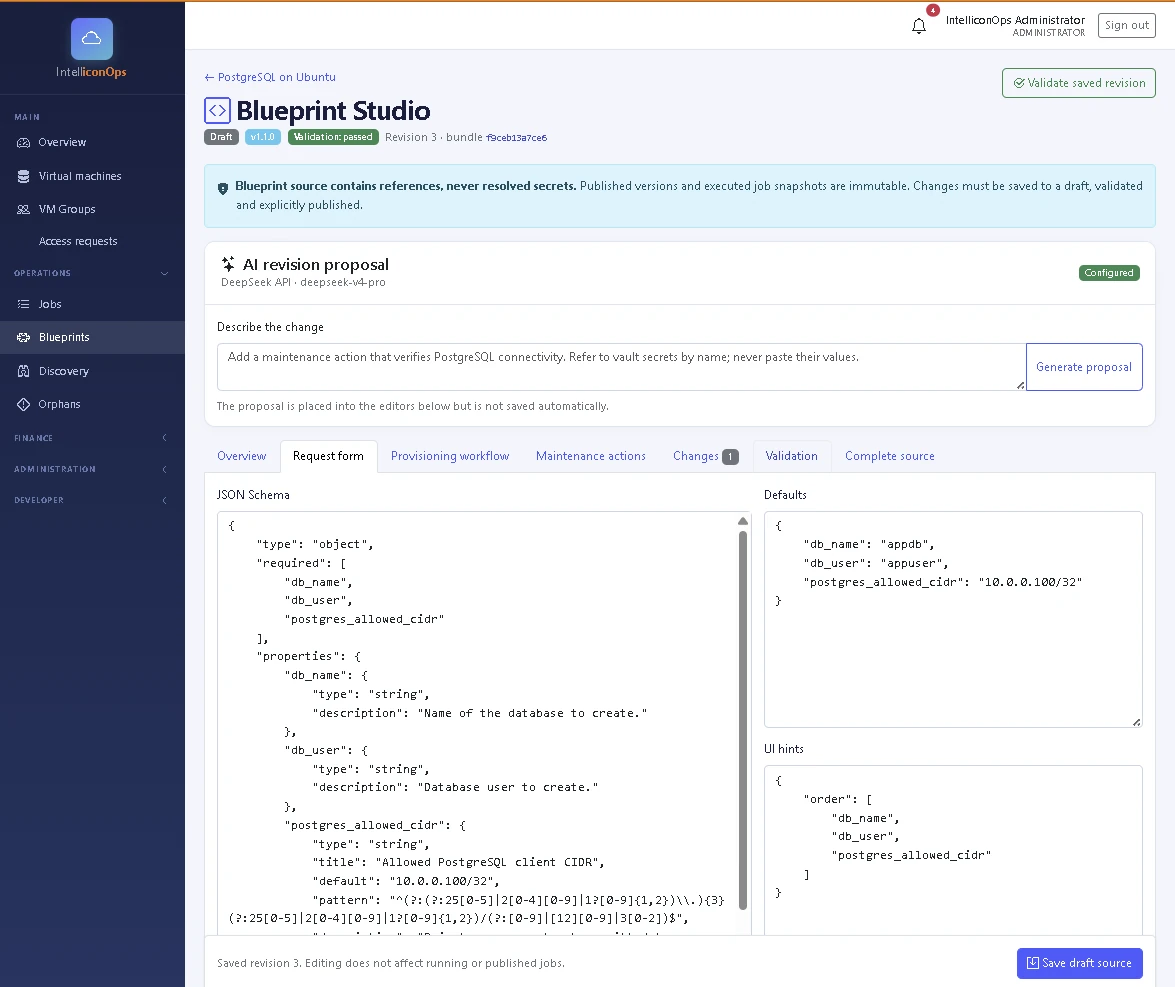1175x987 pixels.
Task: Click inside the Defaults editor
Action: coord(952,619)
